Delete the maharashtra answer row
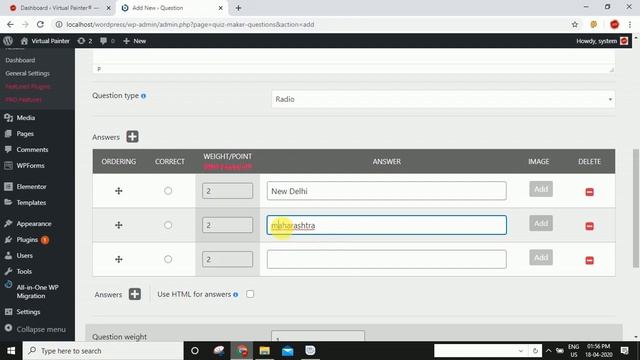640x360 pixels. (x=589, y=226)
